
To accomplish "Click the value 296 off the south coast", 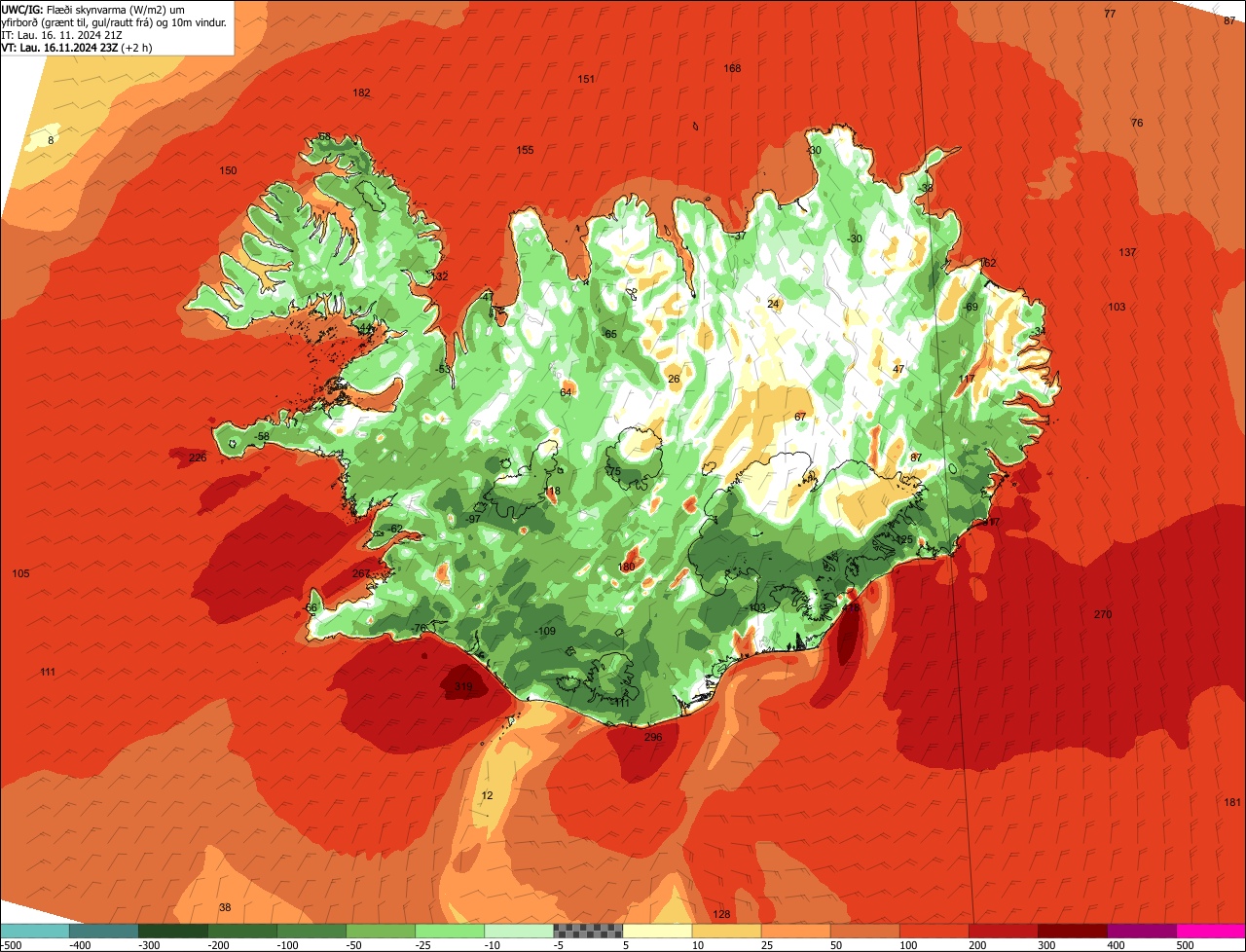I will [653, 737].
